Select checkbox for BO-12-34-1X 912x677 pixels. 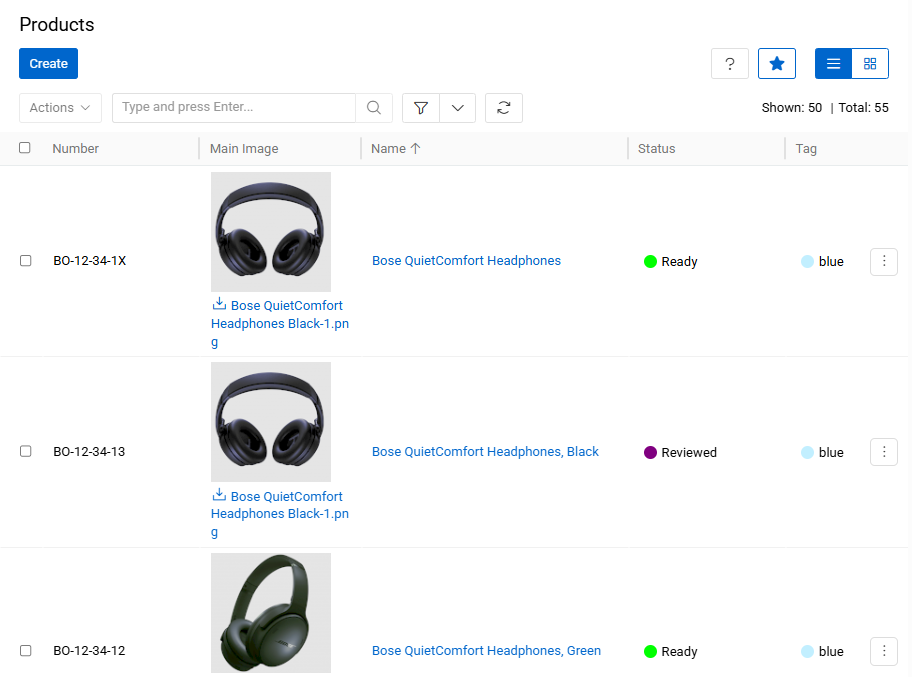[26, 261]
